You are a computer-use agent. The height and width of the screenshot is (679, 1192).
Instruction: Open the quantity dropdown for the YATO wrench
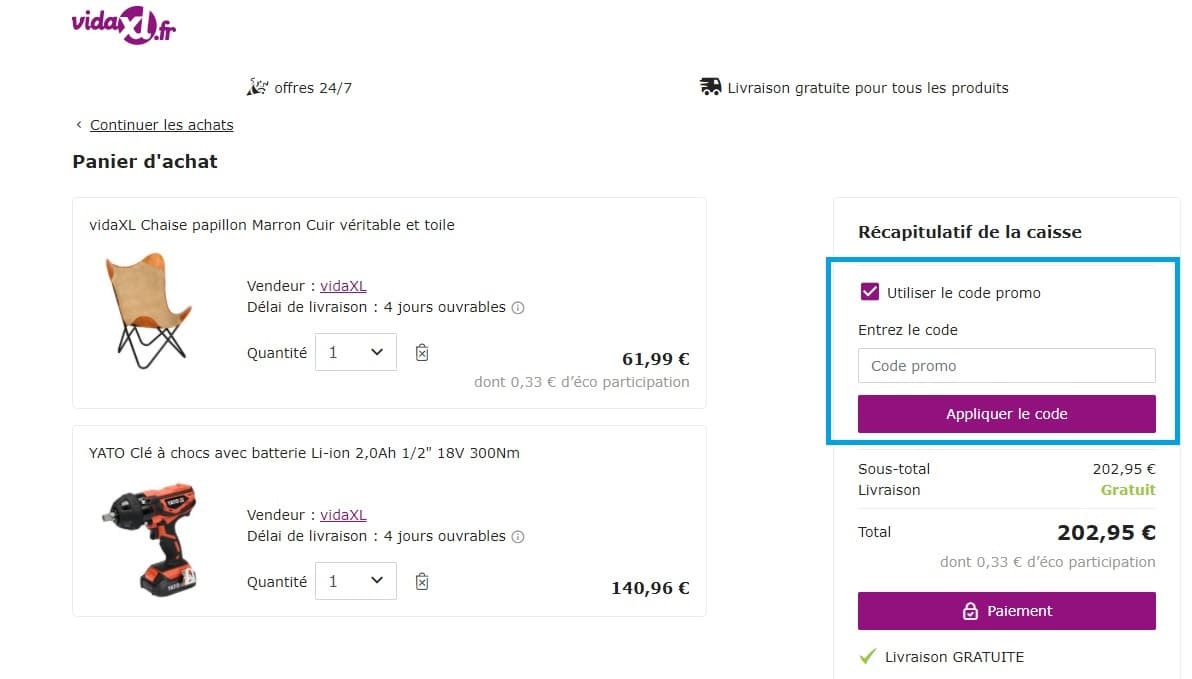(356, 581)
